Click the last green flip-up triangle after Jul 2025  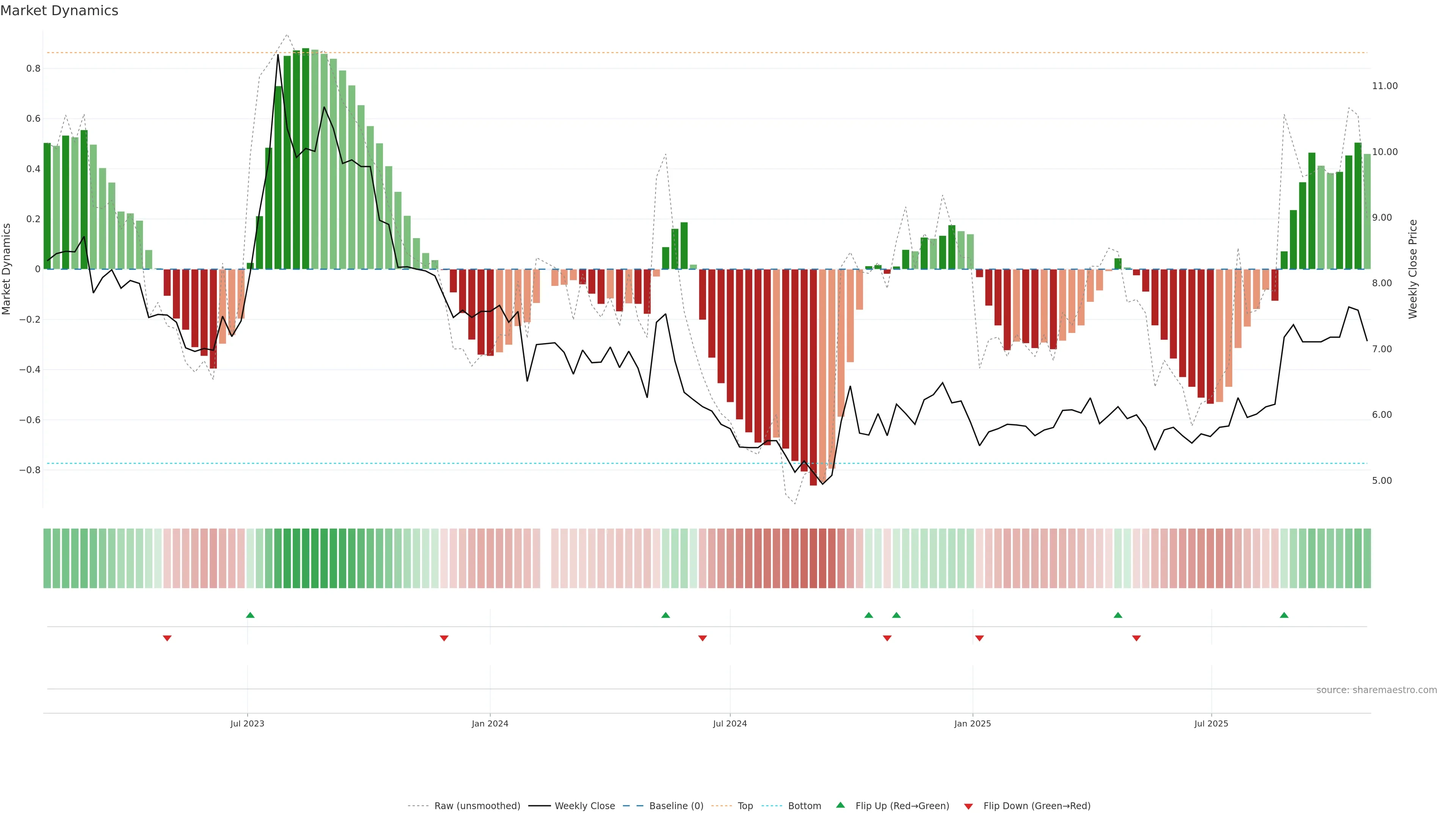point(1284,615)
